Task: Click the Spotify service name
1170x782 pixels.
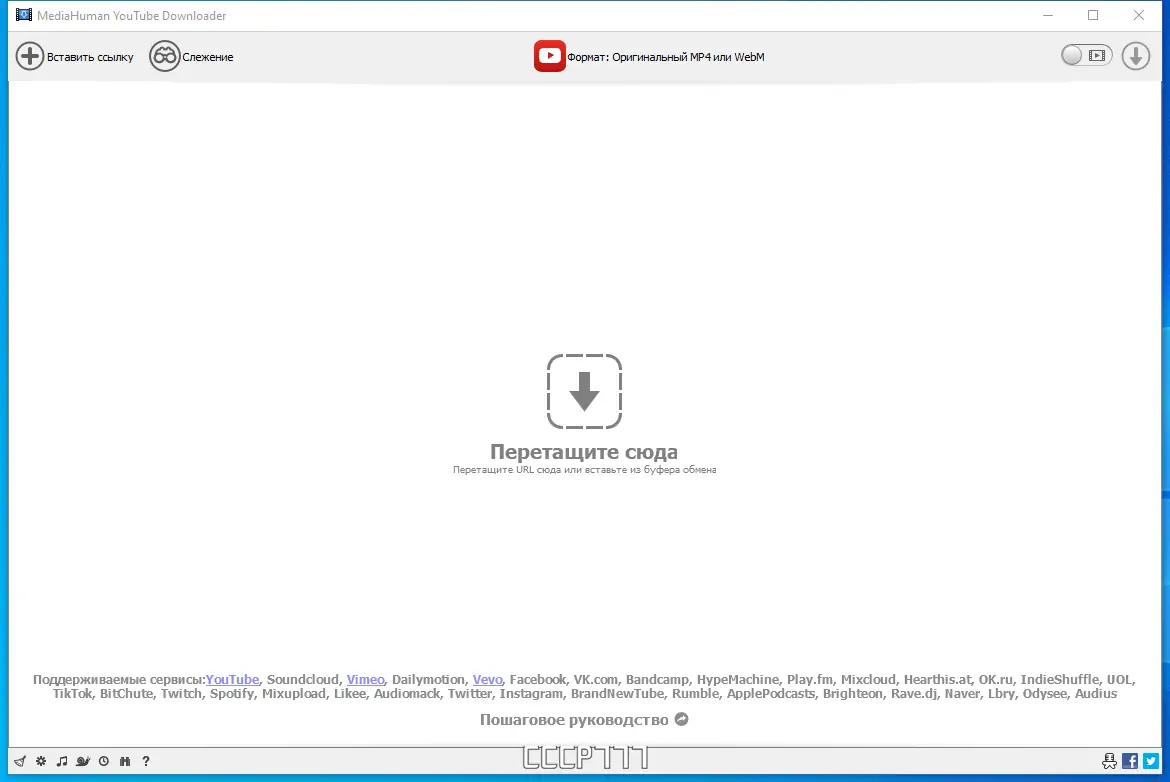Action: pos(232,694)
